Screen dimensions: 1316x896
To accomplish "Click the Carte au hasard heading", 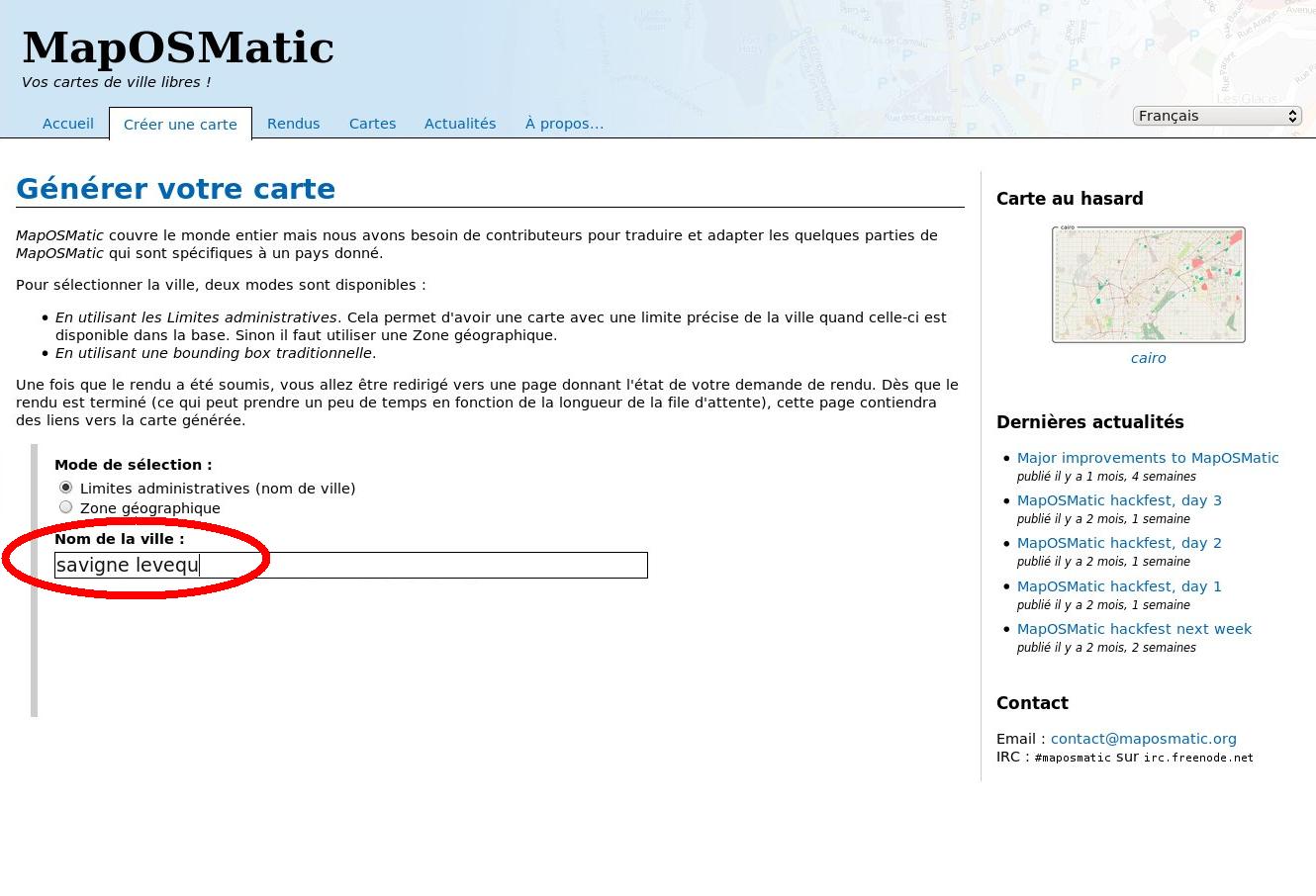I will click(x=1070, y=199).
